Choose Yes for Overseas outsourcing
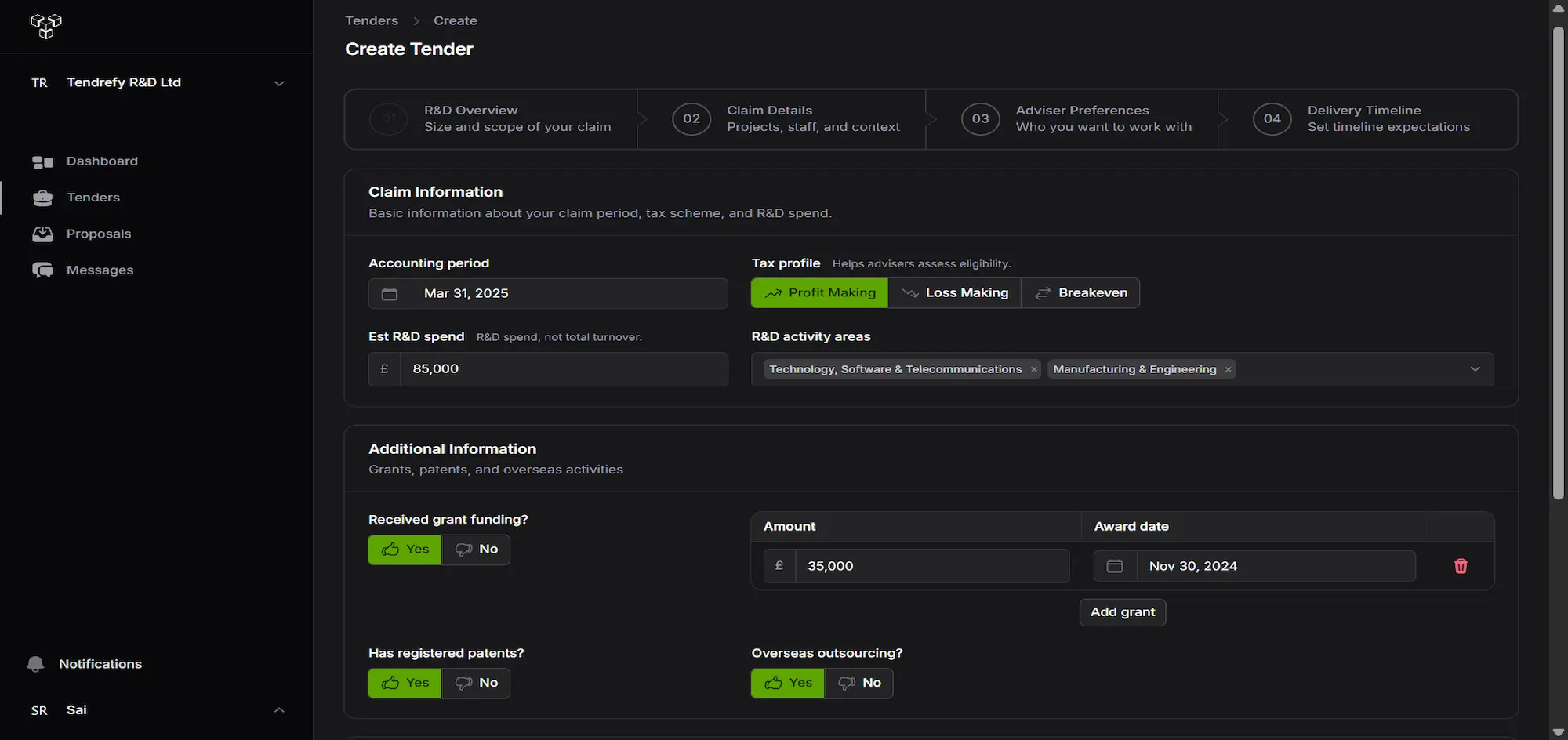The width and height of the screenshot is (1568, 740). (787, 683)
